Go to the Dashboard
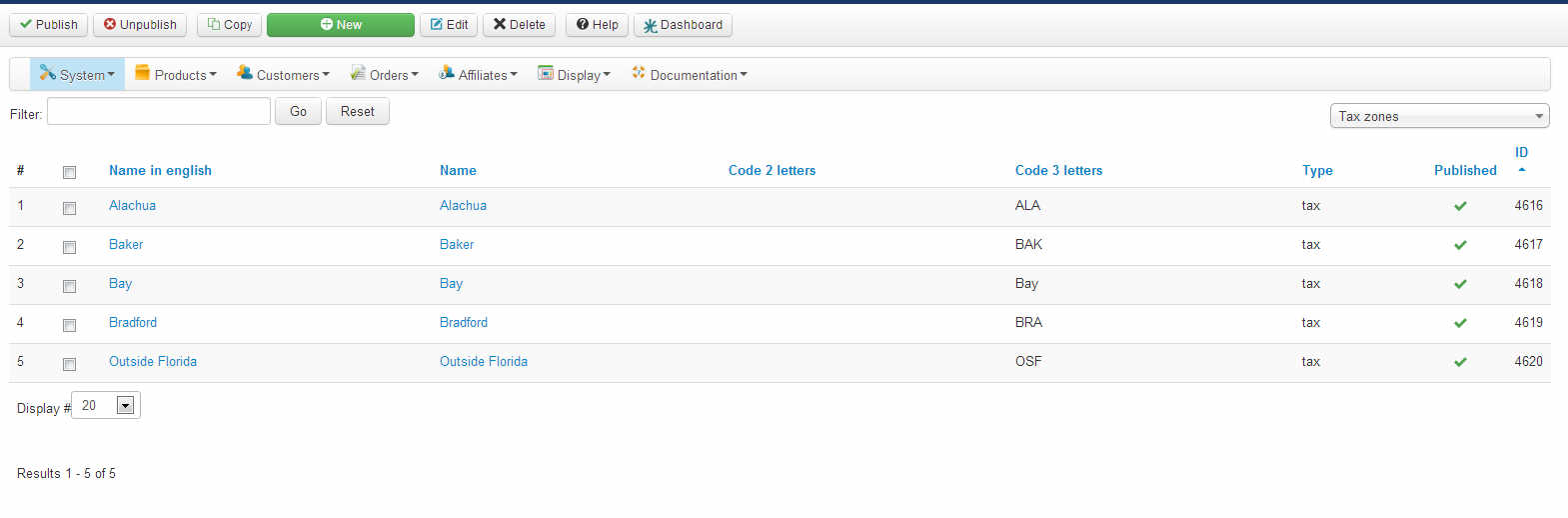 pos(683,25)
